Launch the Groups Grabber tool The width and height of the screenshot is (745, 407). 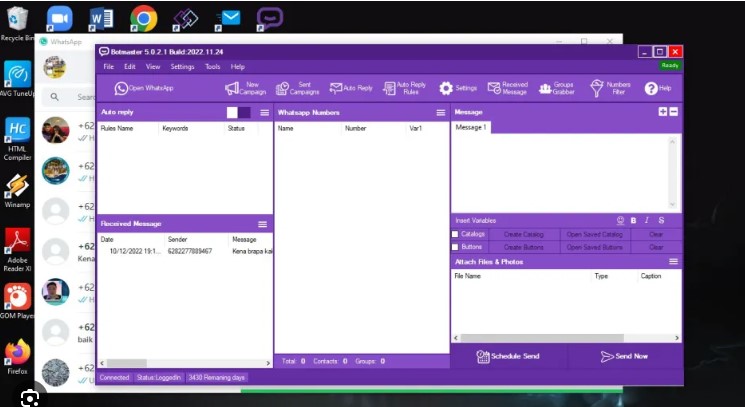557,88
